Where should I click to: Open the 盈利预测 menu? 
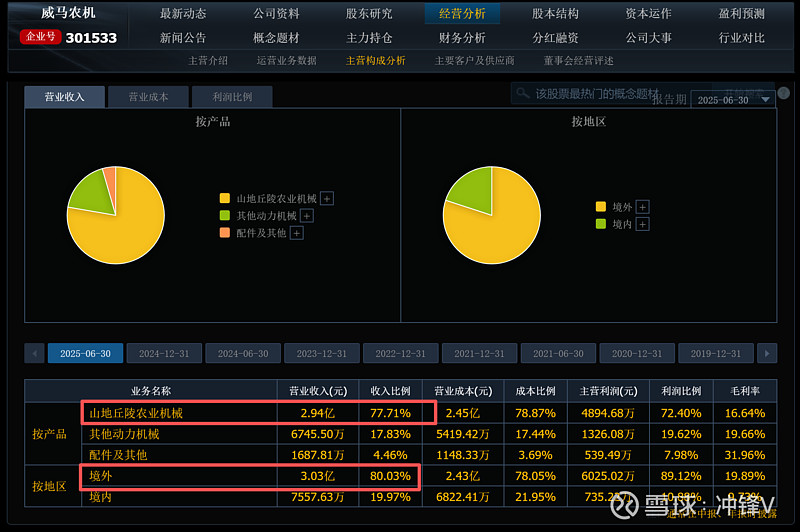click(x=742, y=14)
